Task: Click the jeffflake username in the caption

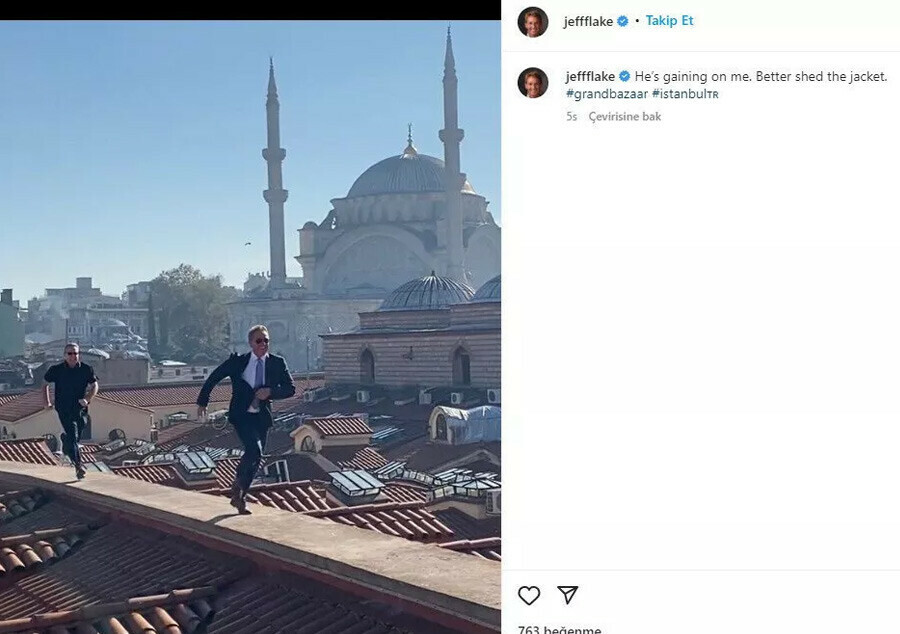Action: pos(590,77)
